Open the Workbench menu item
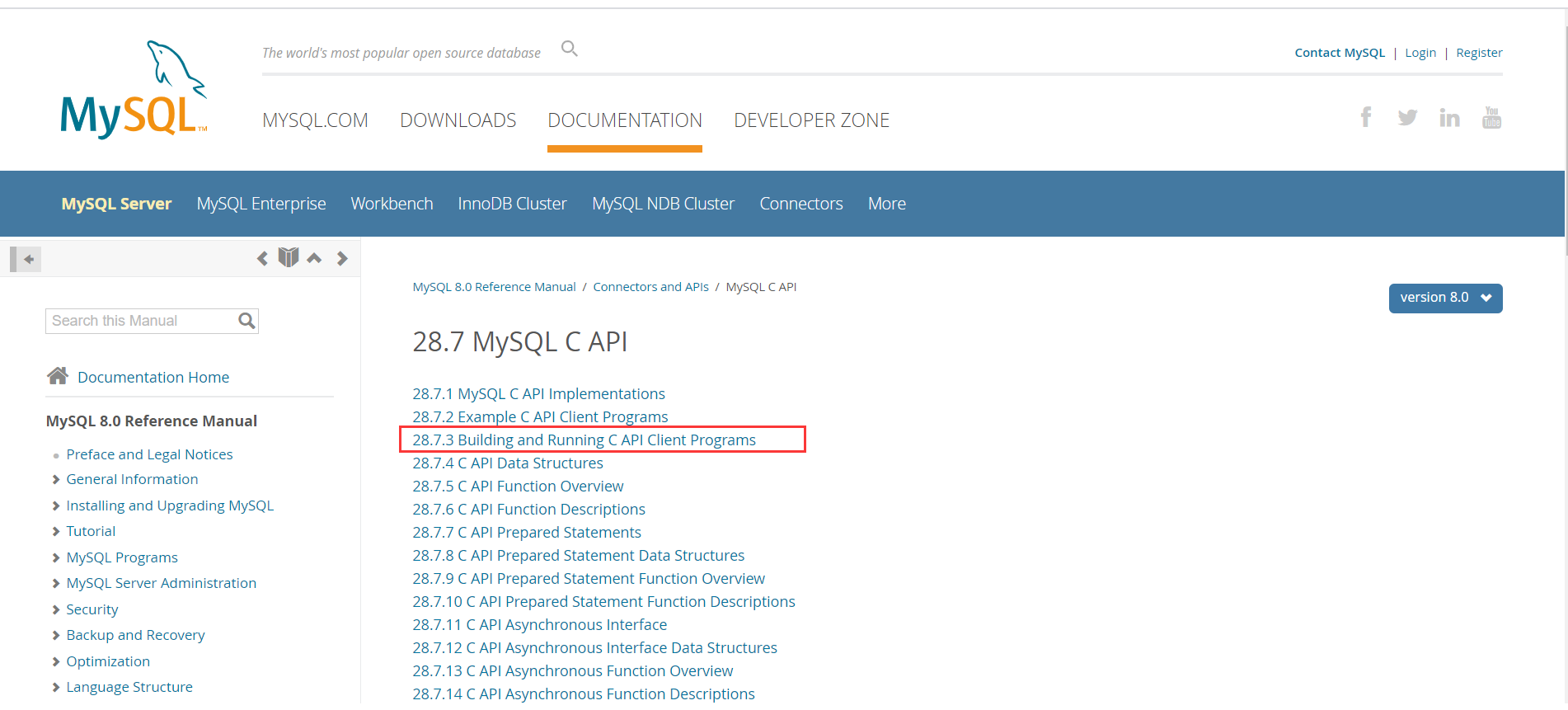Screen dimensions: 1568x710 (x=392, y=204)
